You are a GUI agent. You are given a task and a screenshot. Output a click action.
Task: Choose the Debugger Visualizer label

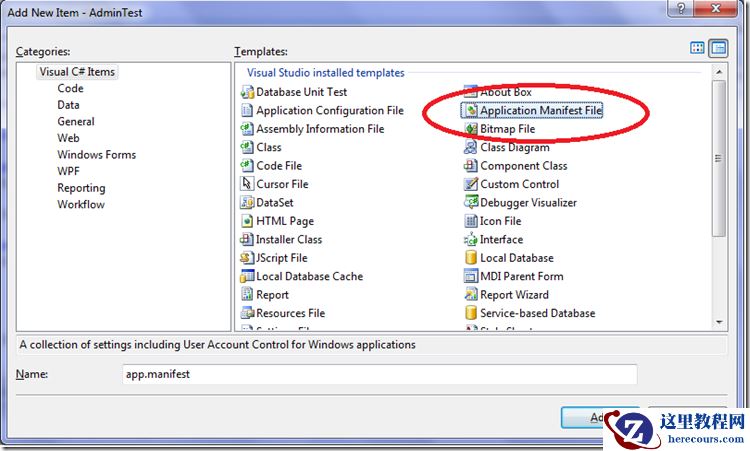529,203
